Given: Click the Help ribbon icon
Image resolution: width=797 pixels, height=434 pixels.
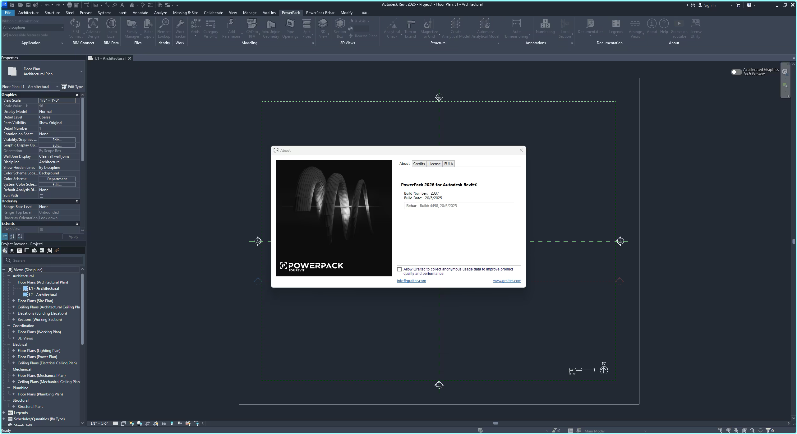Looking at the screenshot, I should coord(664,25).
